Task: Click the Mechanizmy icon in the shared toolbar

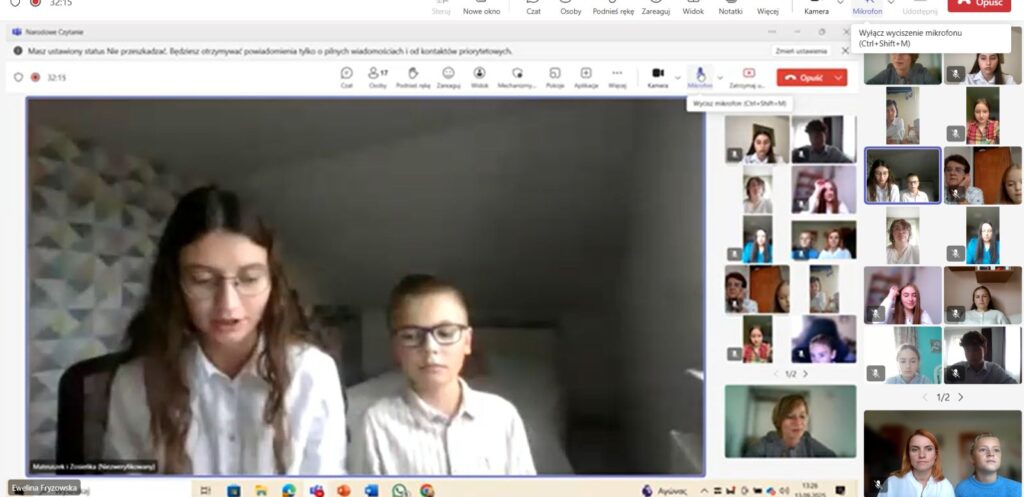Action: pyautogui.click(x=517, y=76)
